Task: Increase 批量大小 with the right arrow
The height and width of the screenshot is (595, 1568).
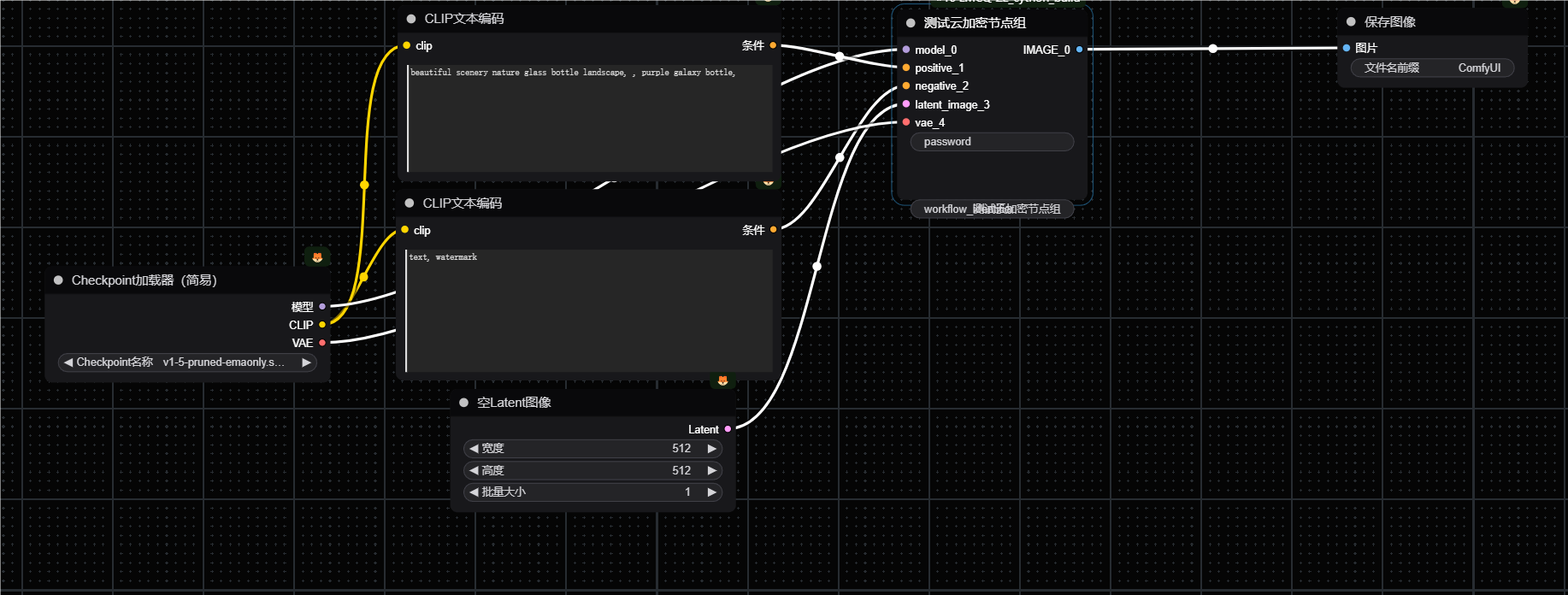Action: 711,492
